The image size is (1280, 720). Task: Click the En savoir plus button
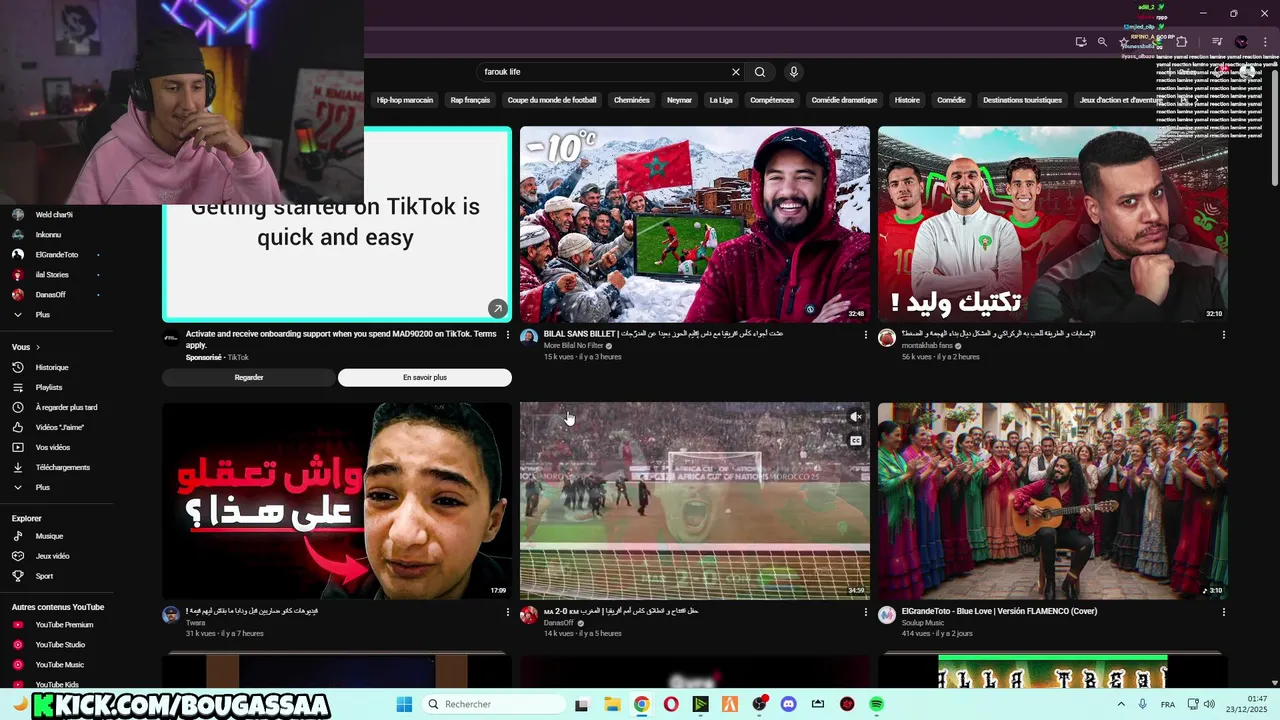click(425, 377)
